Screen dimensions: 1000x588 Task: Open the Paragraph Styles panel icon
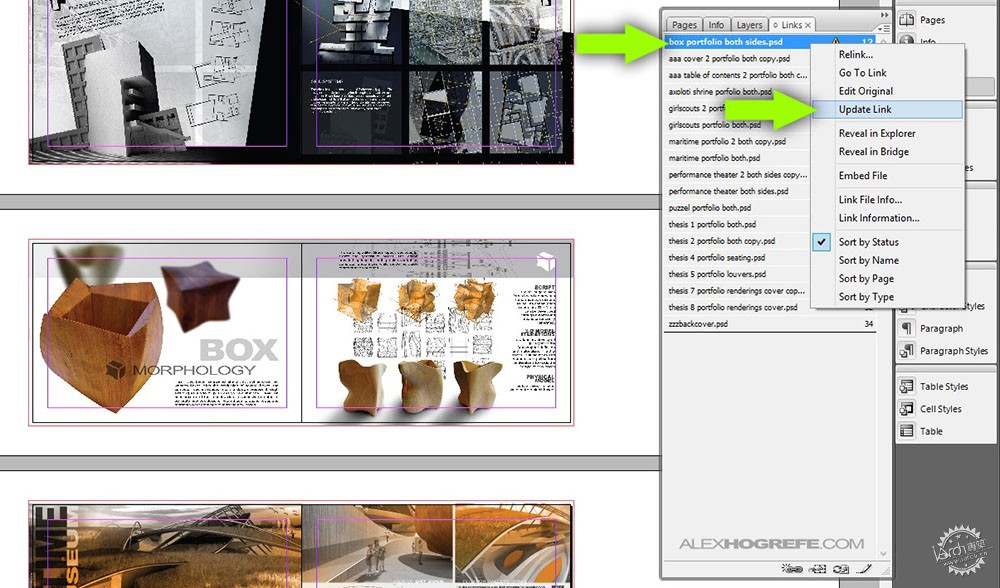(x=906, y=351)
